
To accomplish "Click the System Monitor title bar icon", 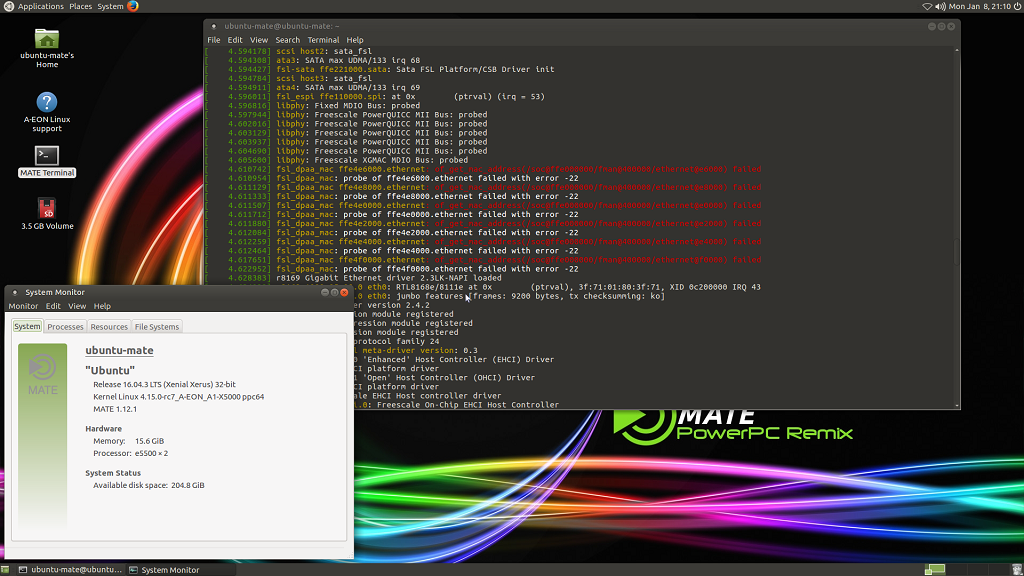I will tap(14, 293).
